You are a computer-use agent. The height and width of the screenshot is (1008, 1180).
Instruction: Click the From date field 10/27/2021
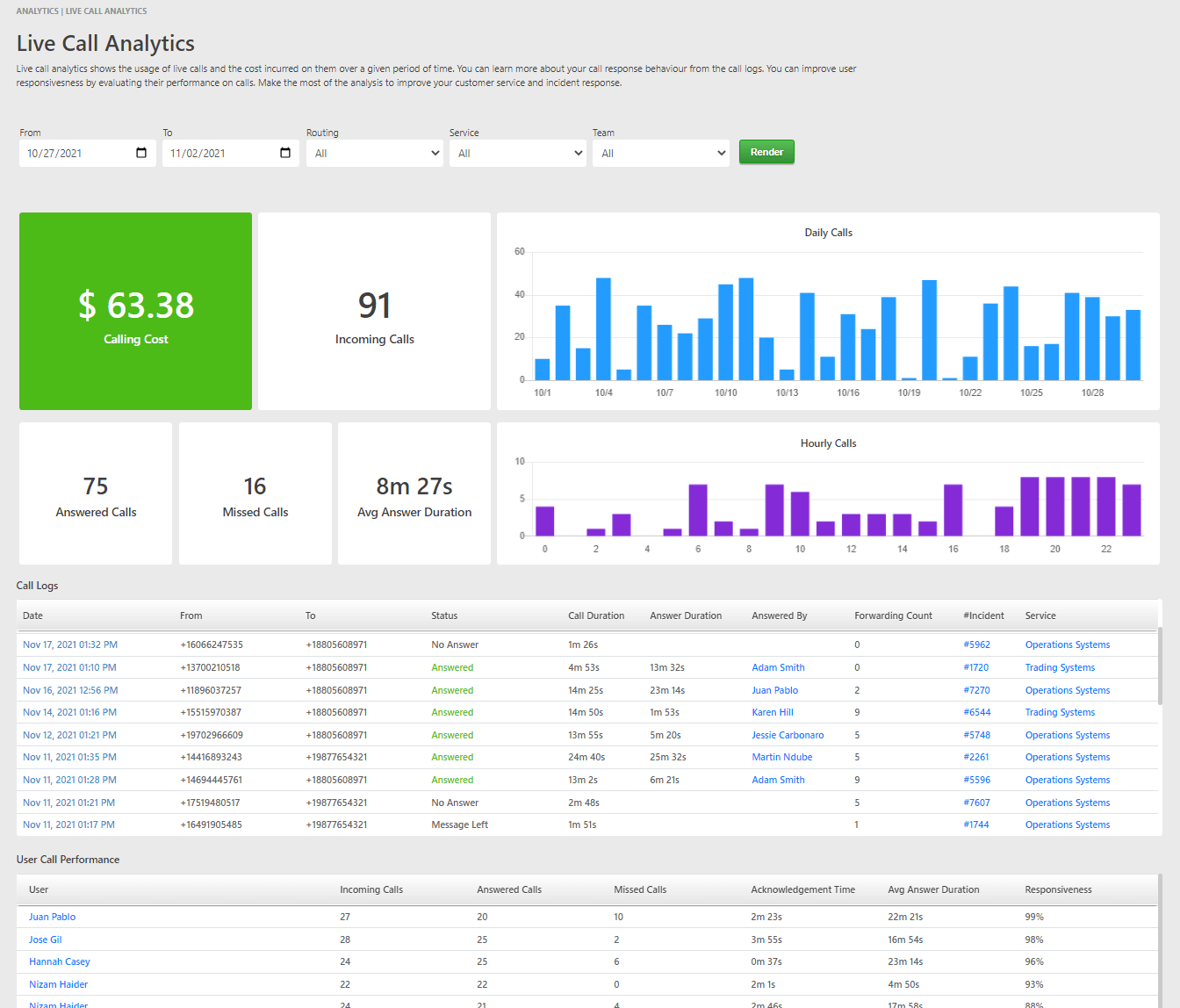point(88,153)
